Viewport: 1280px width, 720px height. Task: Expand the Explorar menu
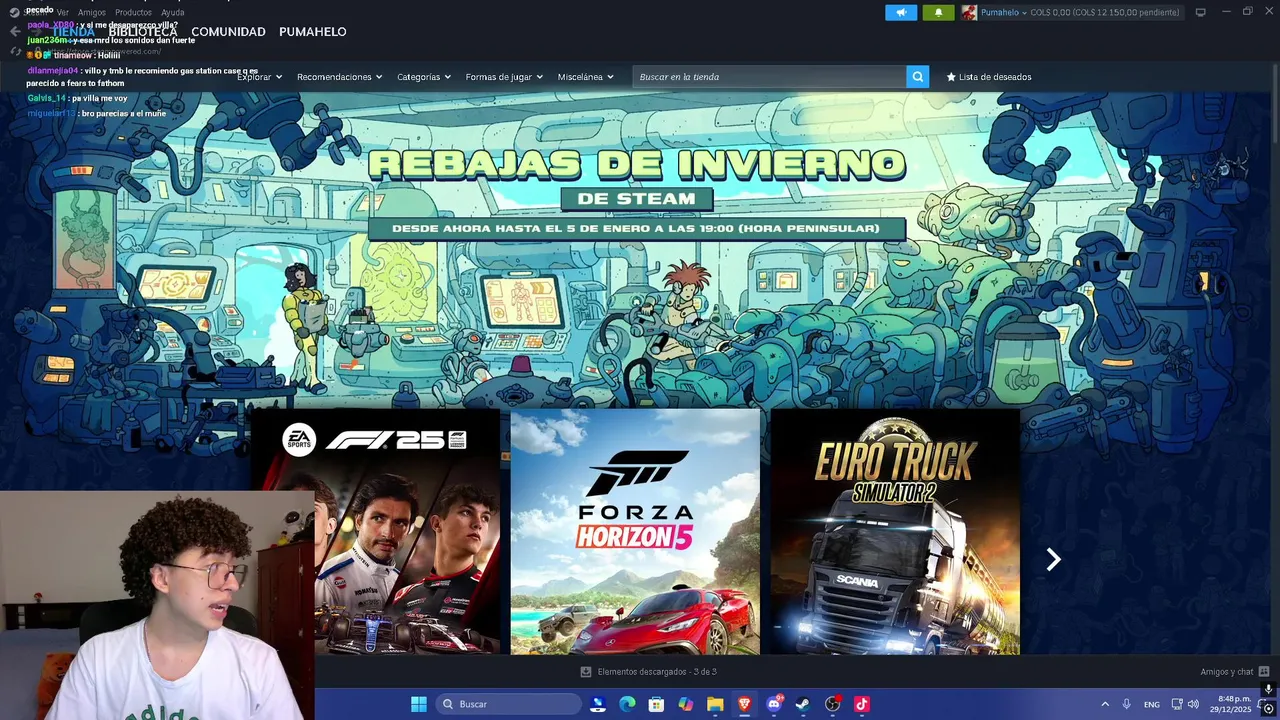point(259,77)
